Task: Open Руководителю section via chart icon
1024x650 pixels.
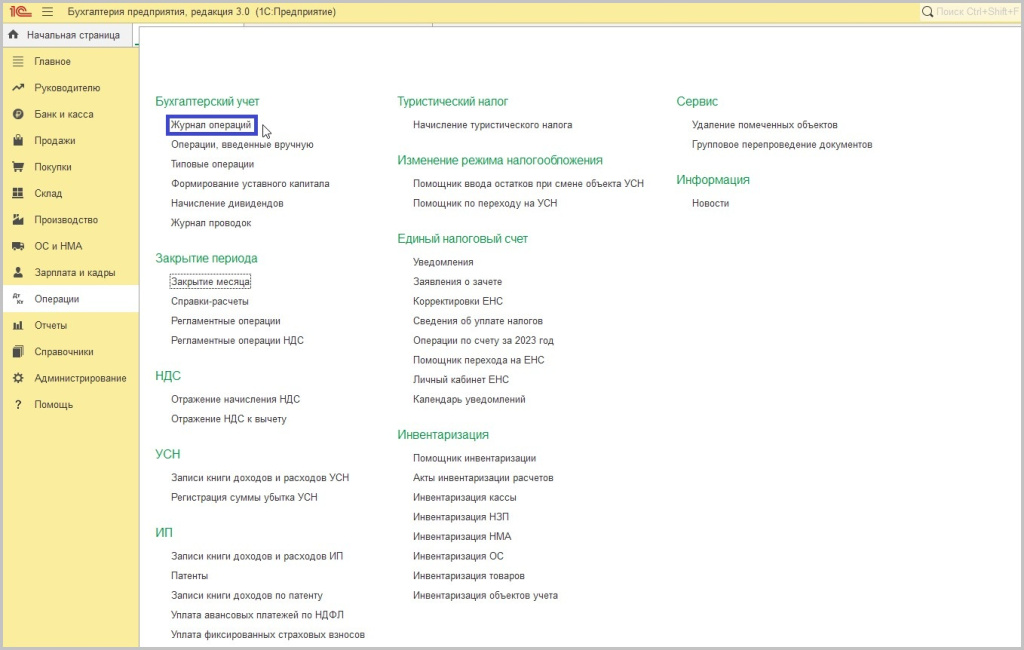Action: coord(17,88)
